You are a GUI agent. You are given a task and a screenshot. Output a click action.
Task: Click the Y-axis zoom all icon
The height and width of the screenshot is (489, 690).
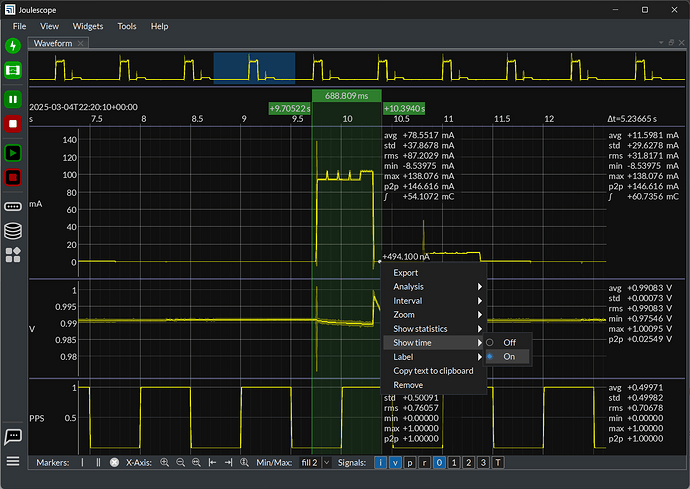click(x=245, y=462)
